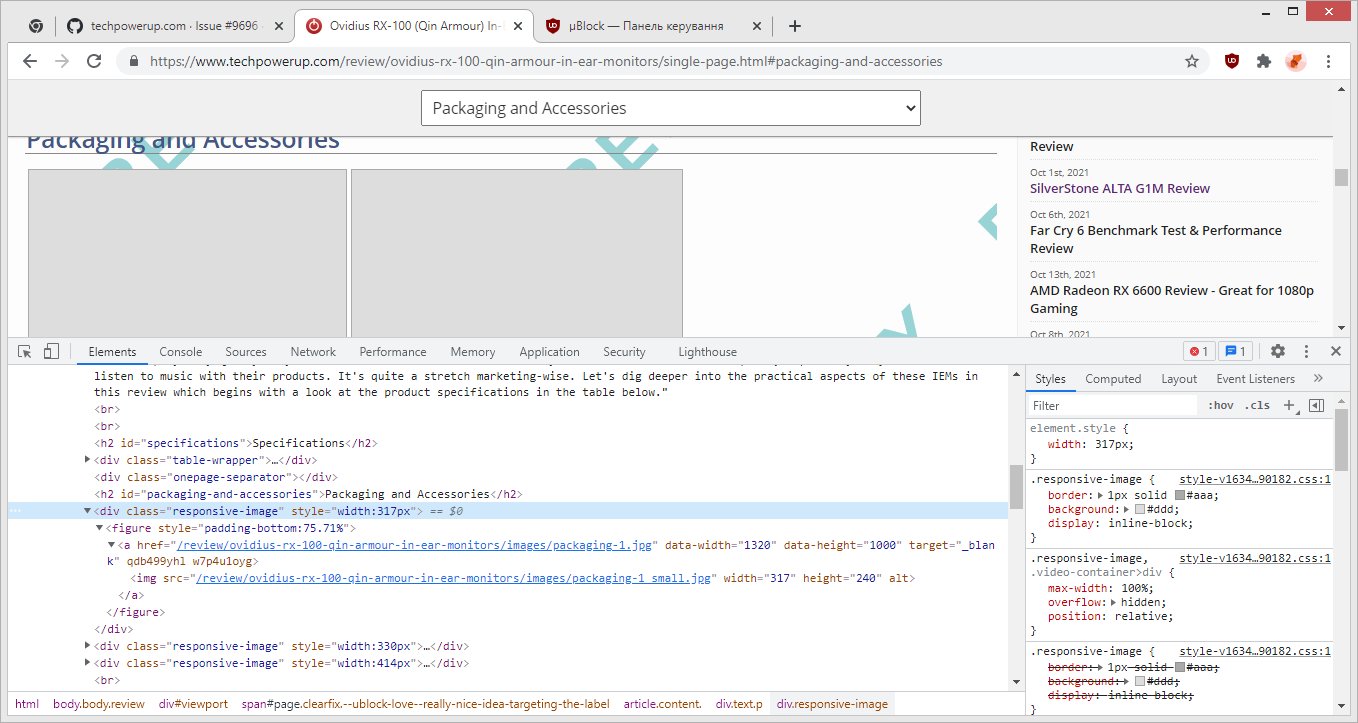Toggle the device emulation toolbar

coord(51,351)
